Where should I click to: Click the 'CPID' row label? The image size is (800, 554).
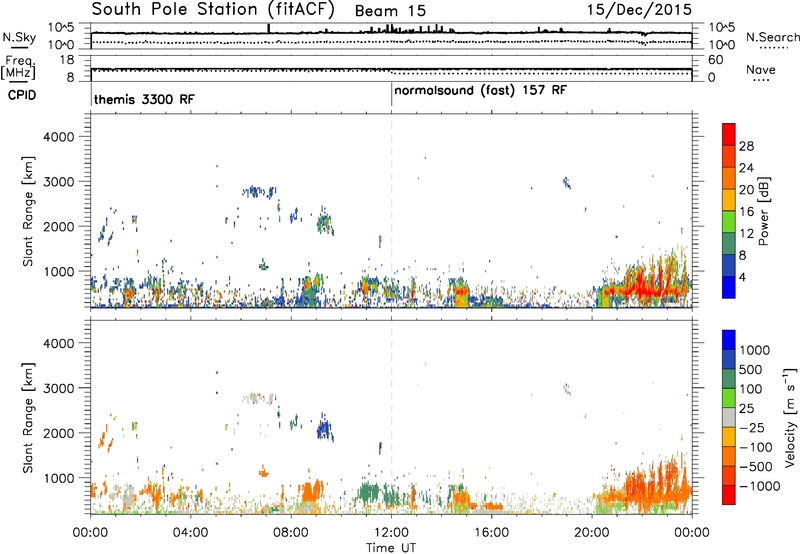pyautogui.click(x=22, y=95)
